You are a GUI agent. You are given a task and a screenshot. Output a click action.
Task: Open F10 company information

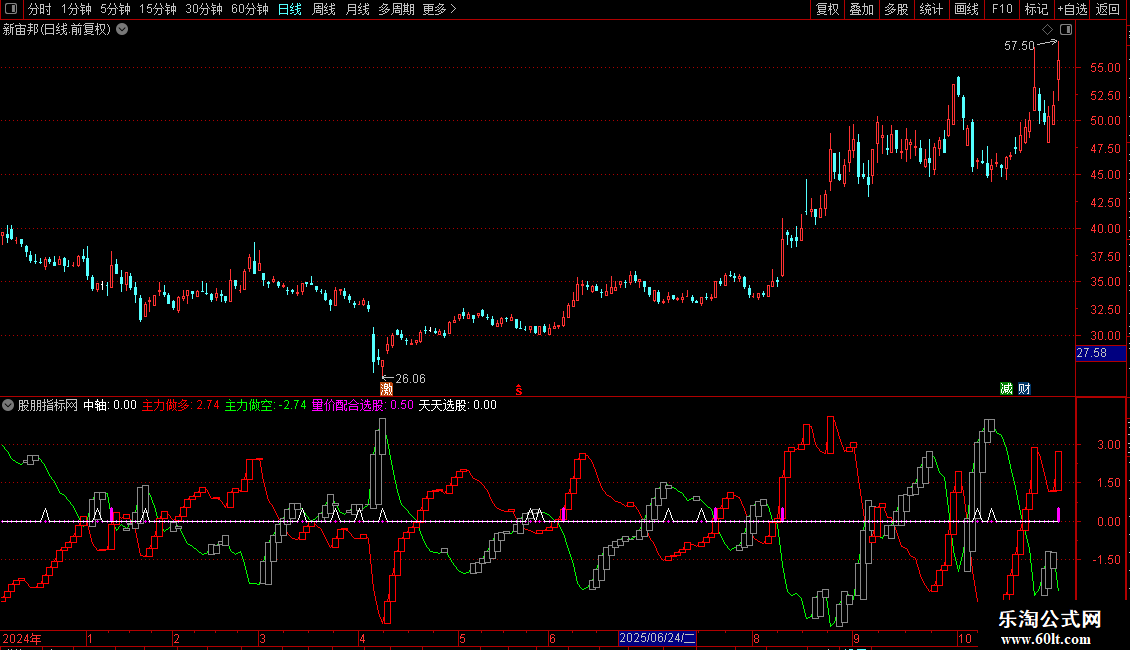(1002, 9)
